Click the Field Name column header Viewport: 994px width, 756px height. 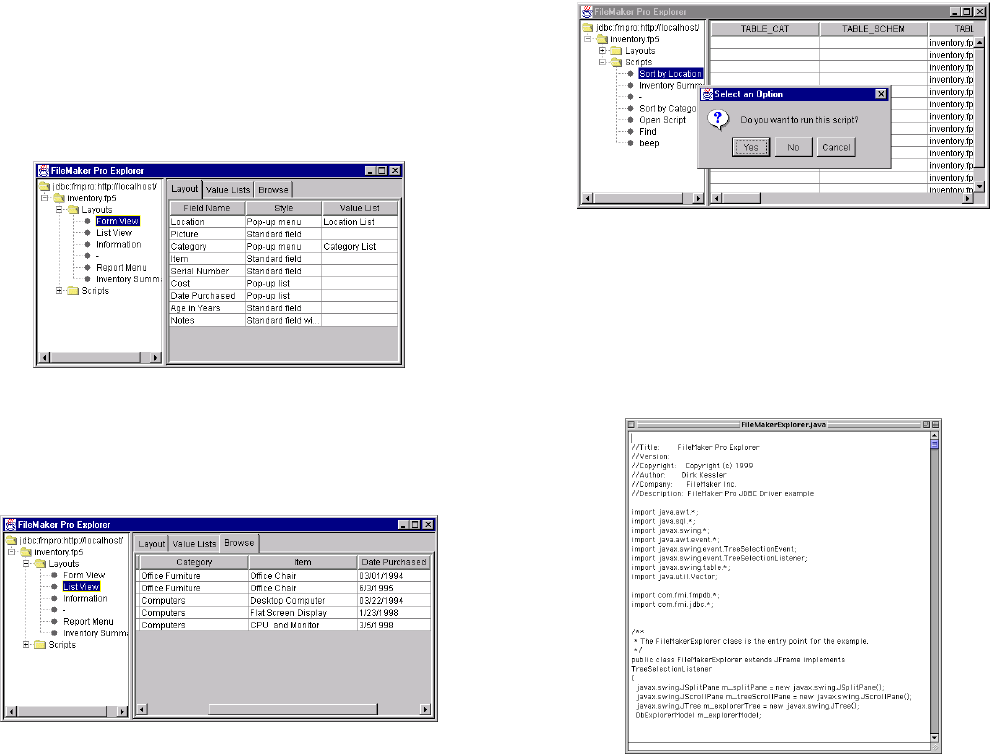point(207,208)
